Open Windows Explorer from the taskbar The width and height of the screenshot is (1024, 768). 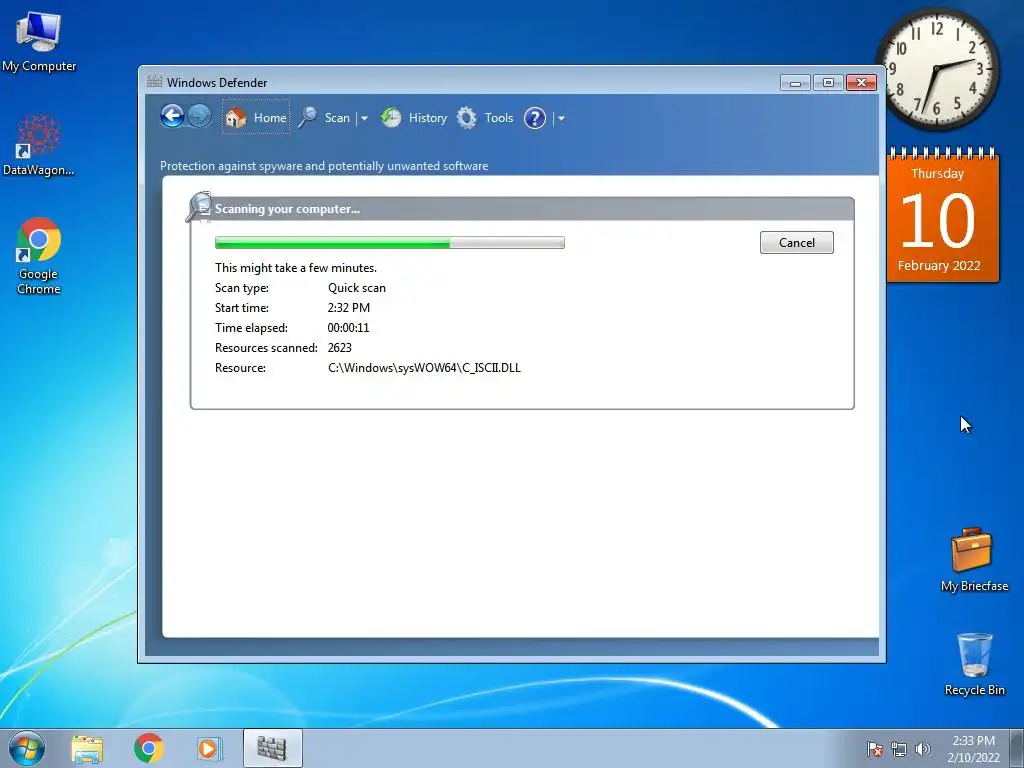coord(87,748)
